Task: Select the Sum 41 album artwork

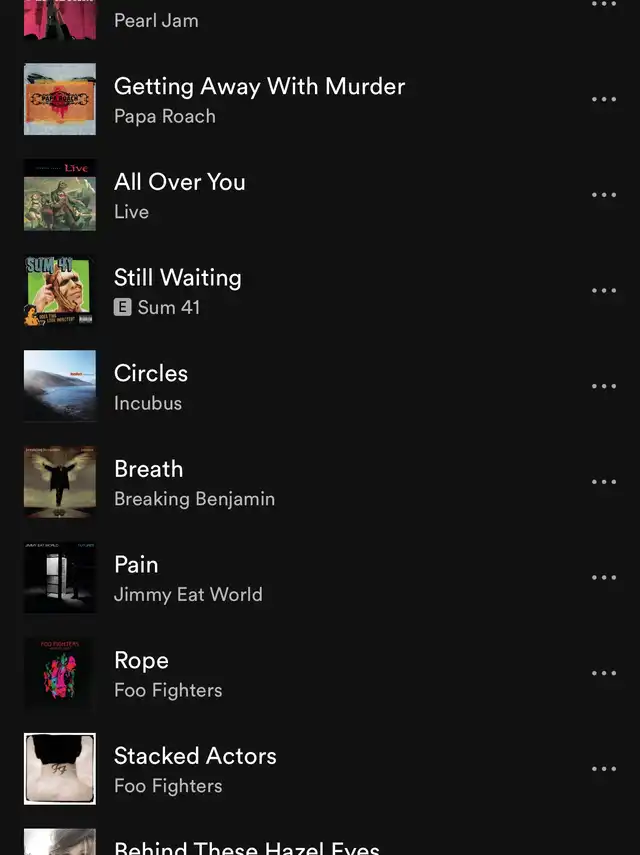Action: pyautogui.click(x=60, y=291)
